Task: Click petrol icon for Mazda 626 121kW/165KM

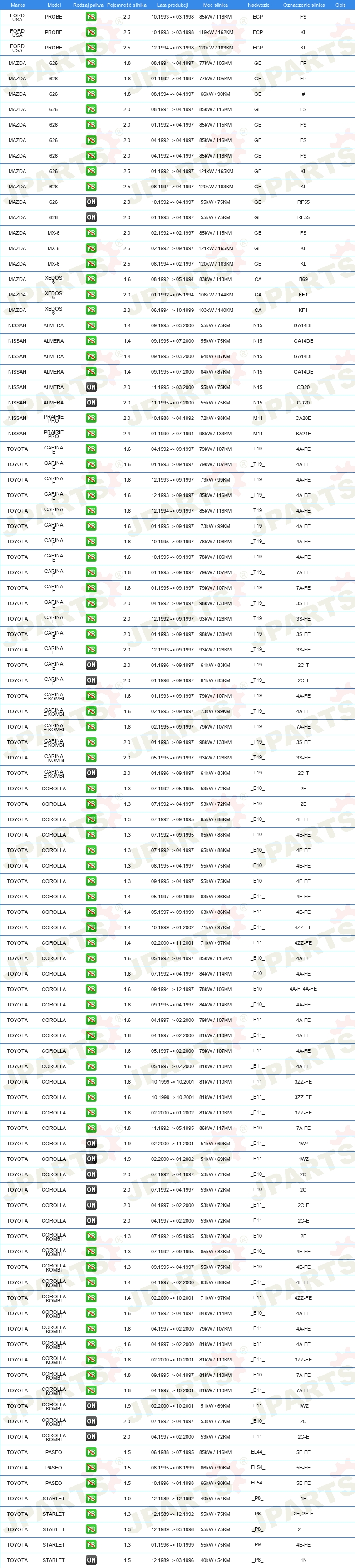Action: tap(91, 171)
